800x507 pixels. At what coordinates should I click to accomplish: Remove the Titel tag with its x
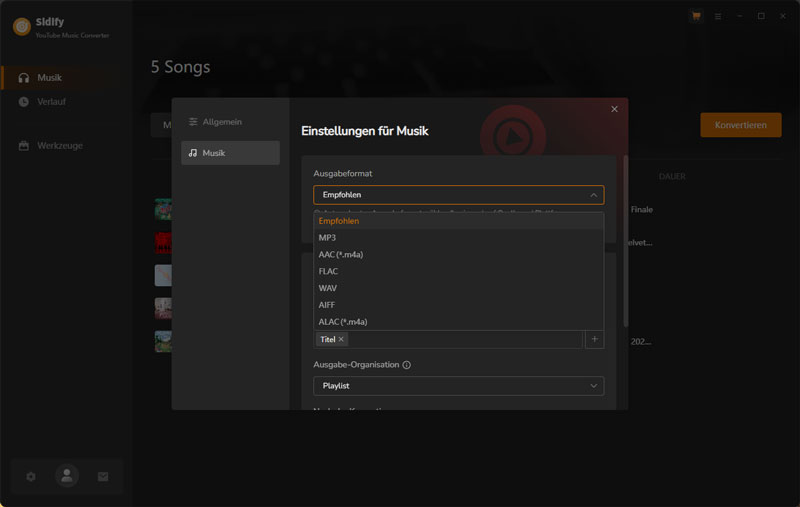pyautogui.click(x=341, y=340)
